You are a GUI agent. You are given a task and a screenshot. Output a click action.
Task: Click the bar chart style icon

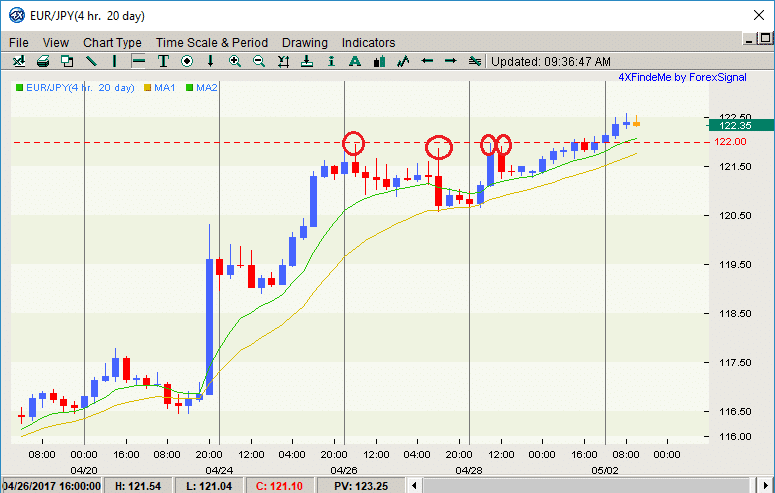click(379, 61)
